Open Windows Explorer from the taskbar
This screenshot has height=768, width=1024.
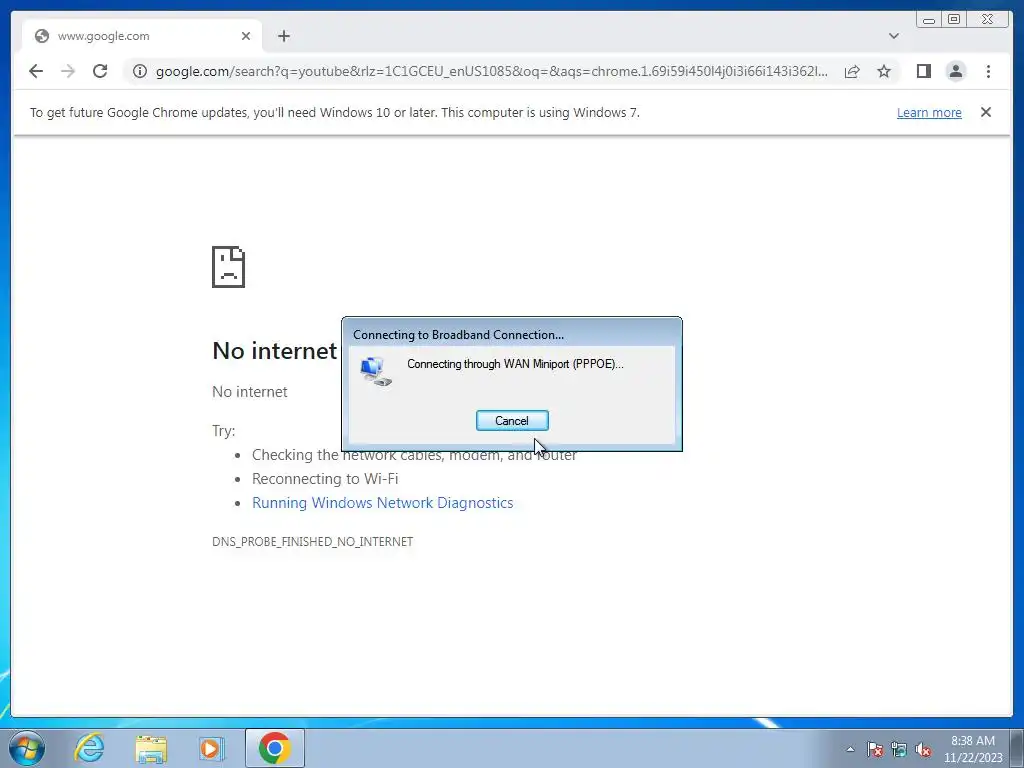151,748
